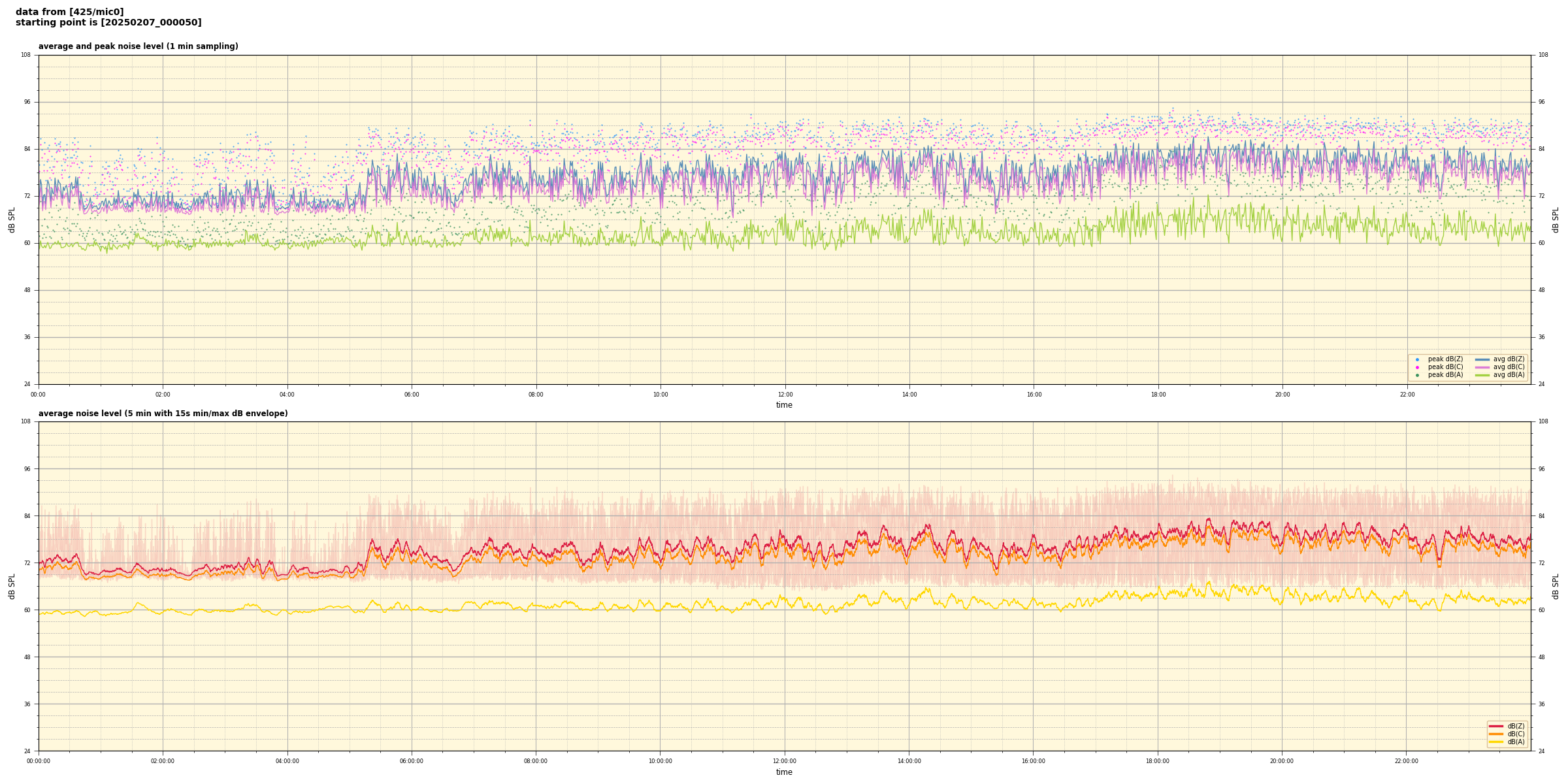Viewport: 1568px width, 784px height.
Task: Click the peak dB(C) legend marker
Action: tap(1417, 367)
